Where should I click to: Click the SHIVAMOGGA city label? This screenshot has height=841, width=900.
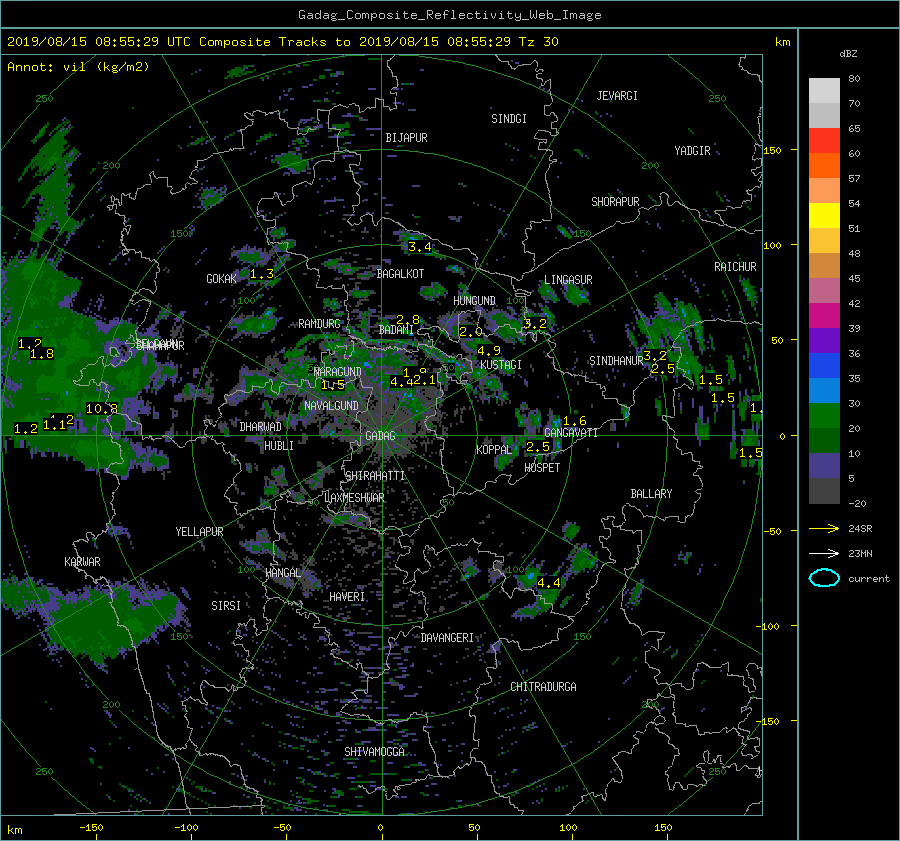click(374, 752)
